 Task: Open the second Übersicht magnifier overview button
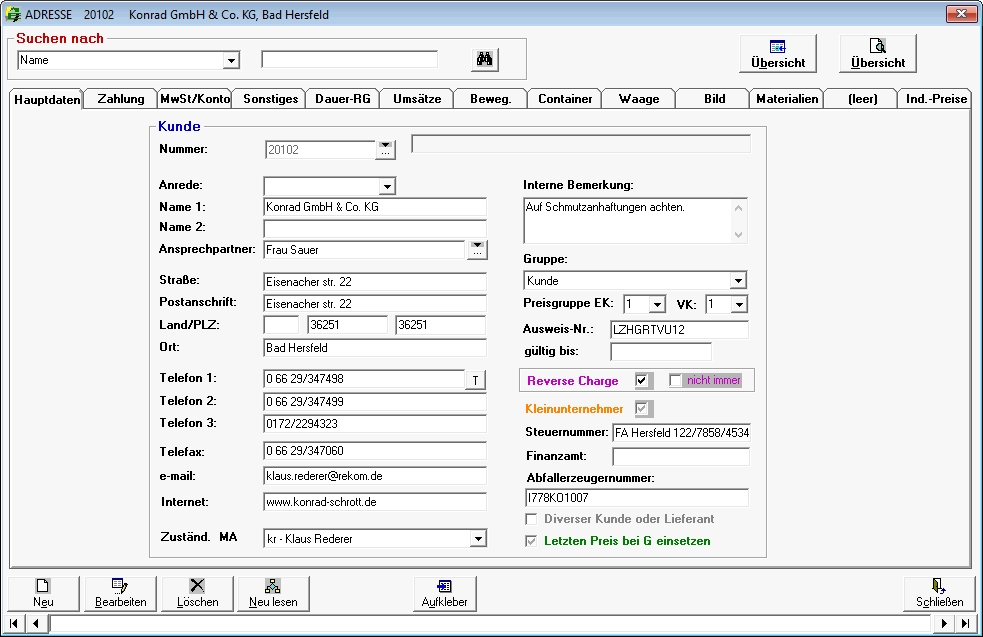pos(877,53)
